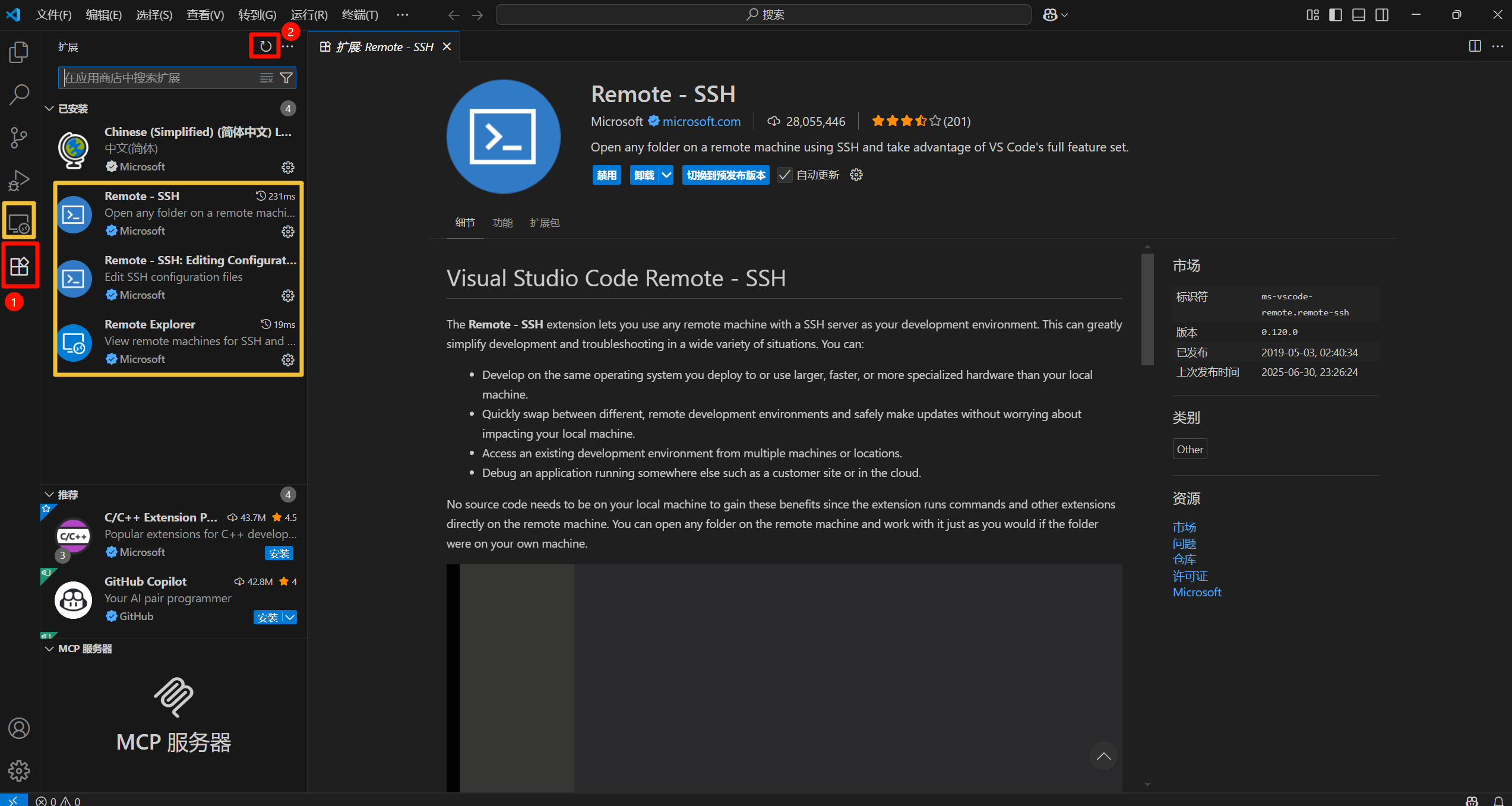
Task: Switch to pre-release version
Action: click(726, 175)
